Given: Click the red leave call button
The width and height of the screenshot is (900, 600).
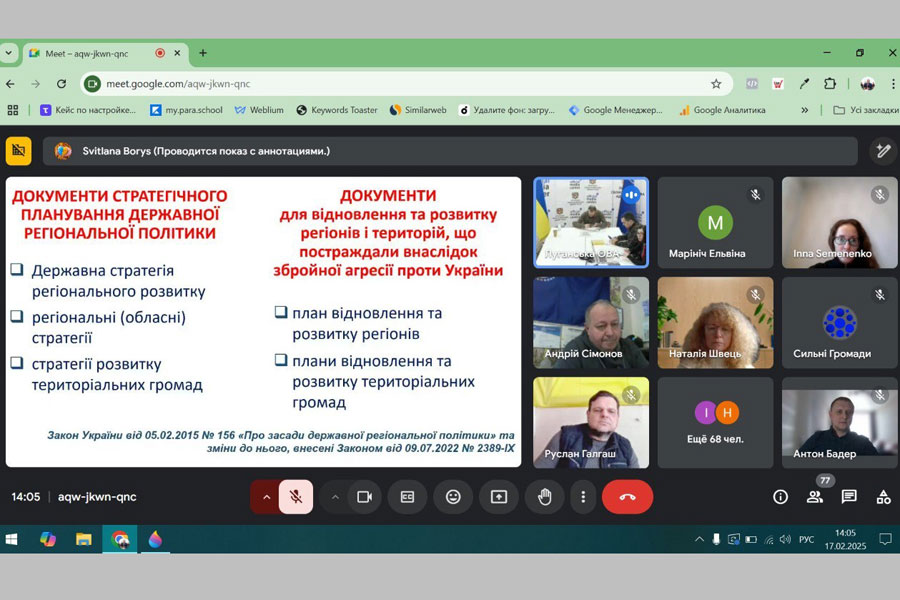Looking at the screenshot, I should (x=627, y=497).
